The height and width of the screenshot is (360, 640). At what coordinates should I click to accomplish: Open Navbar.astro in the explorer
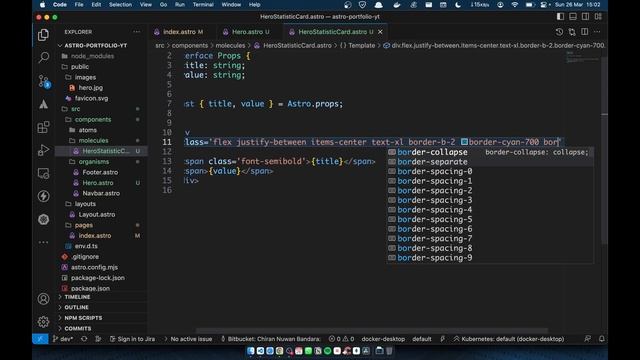102,193
